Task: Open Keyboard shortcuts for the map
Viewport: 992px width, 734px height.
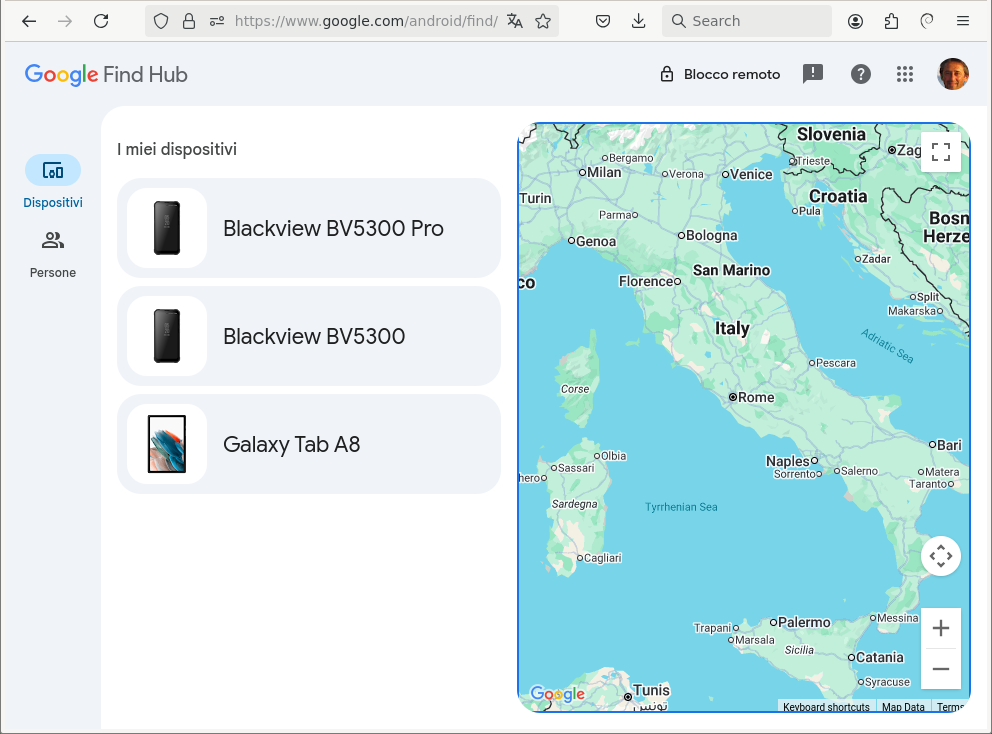Action: (826, 707)
